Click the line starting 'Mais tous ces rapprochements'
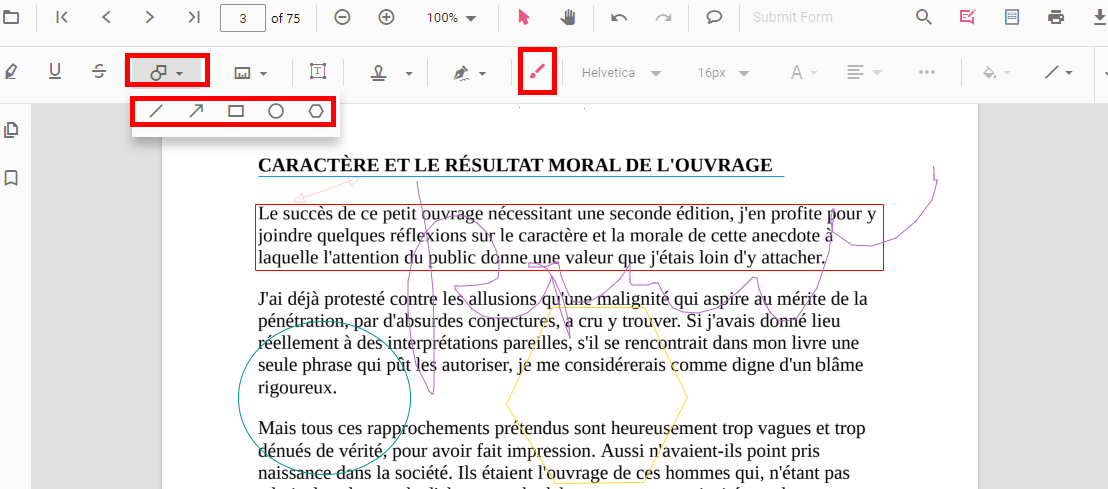1108x489 pixels. click(562, 429)
